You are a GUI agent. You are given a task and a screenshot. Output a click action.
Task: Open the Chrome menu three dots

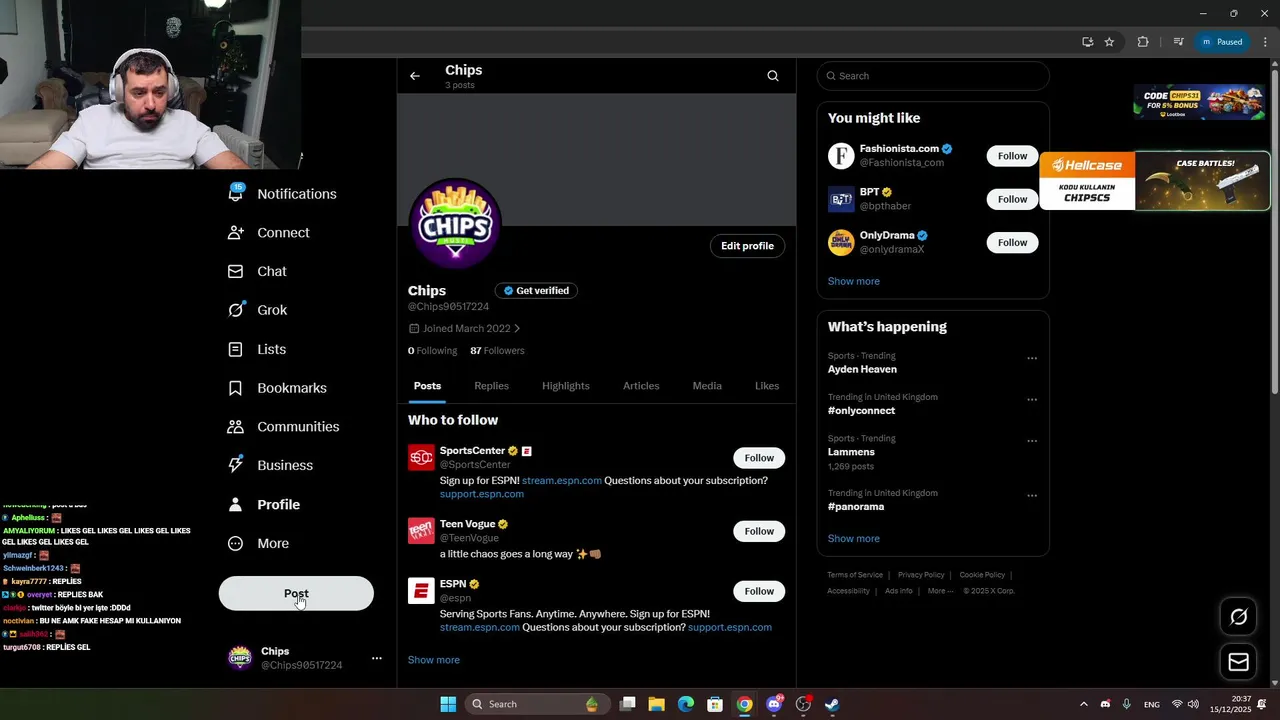(x=1266, y=42)
